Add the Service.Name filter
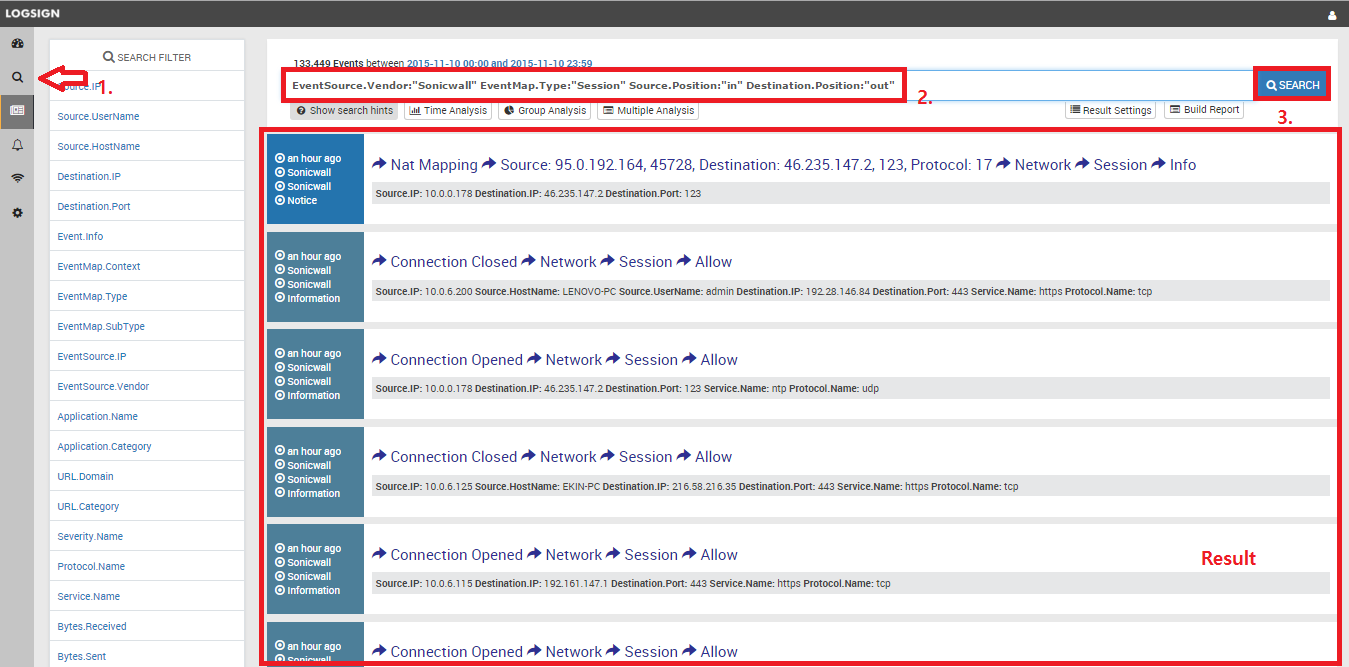 (x=88, y=596)
